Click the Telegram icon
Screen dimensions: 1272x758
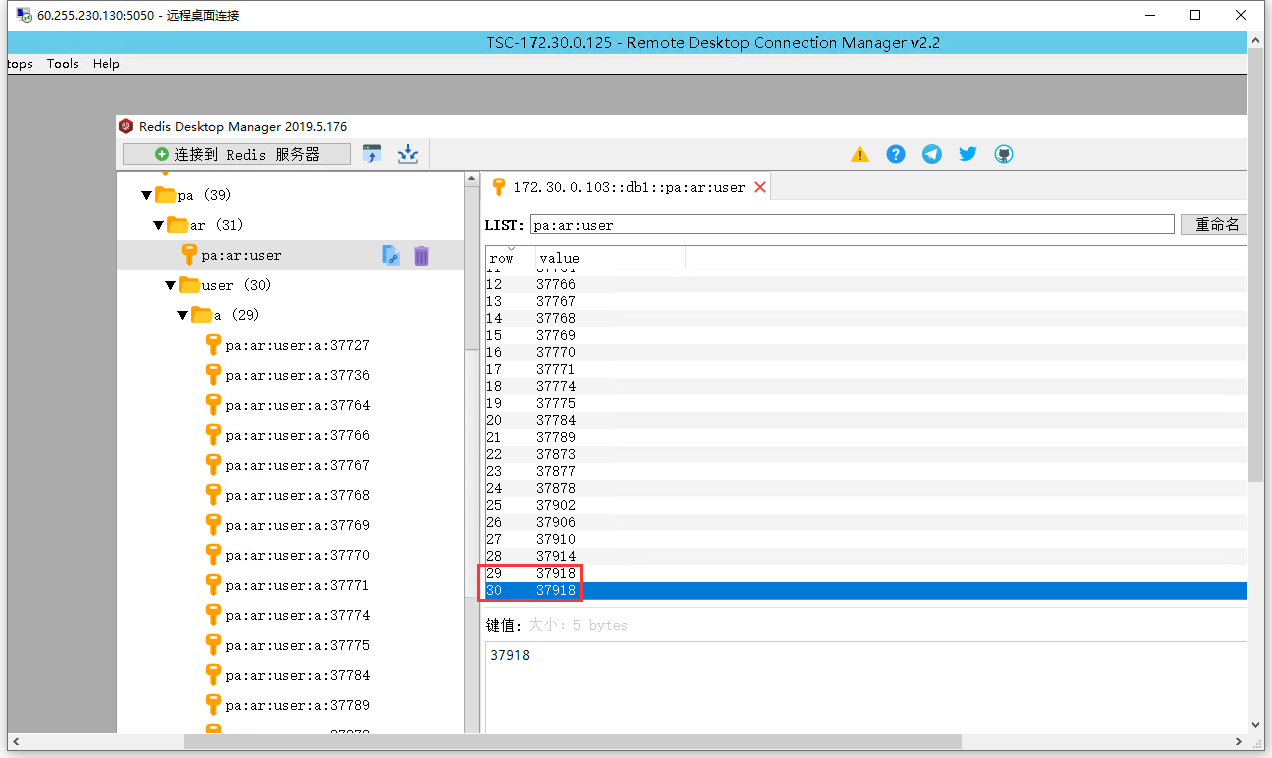(932, 154)
